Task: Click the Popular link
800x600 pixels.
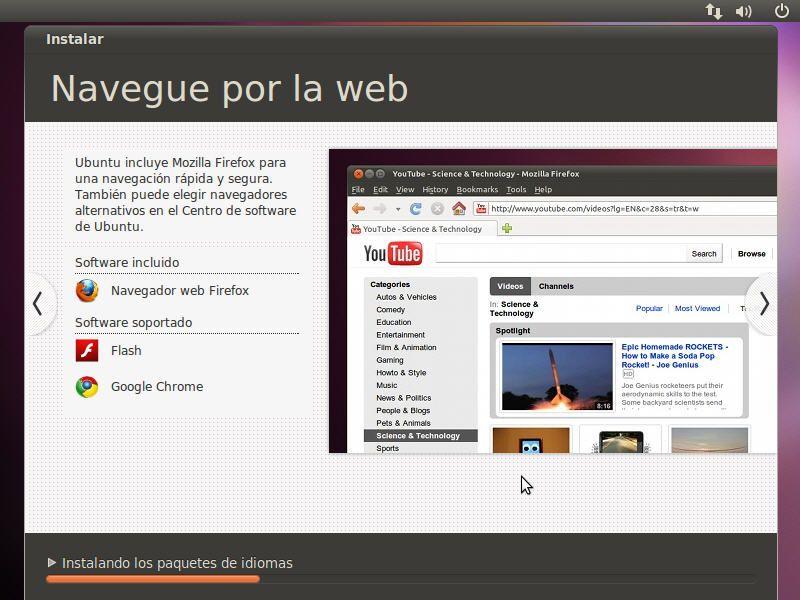Action: coord(649,308)
